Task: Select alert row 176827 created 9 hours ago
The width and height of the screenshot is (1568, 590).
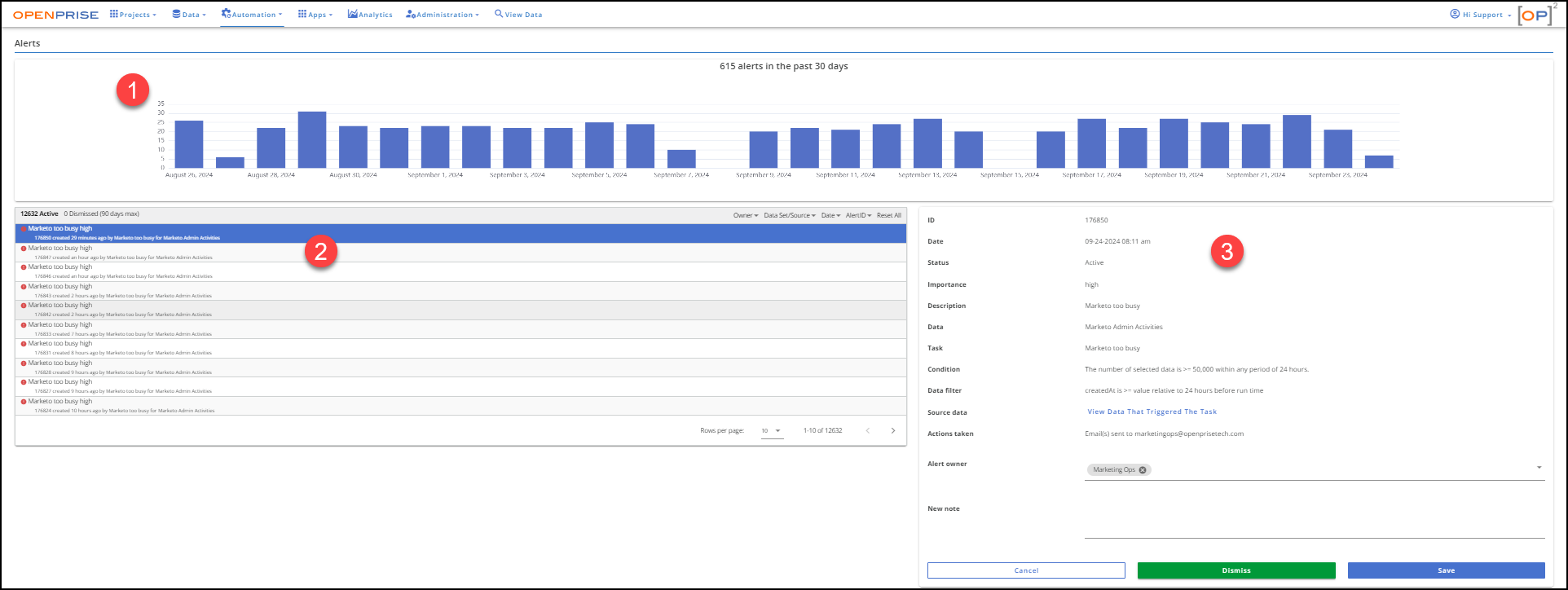Action: pyautogui.click(x=460, y=386)
